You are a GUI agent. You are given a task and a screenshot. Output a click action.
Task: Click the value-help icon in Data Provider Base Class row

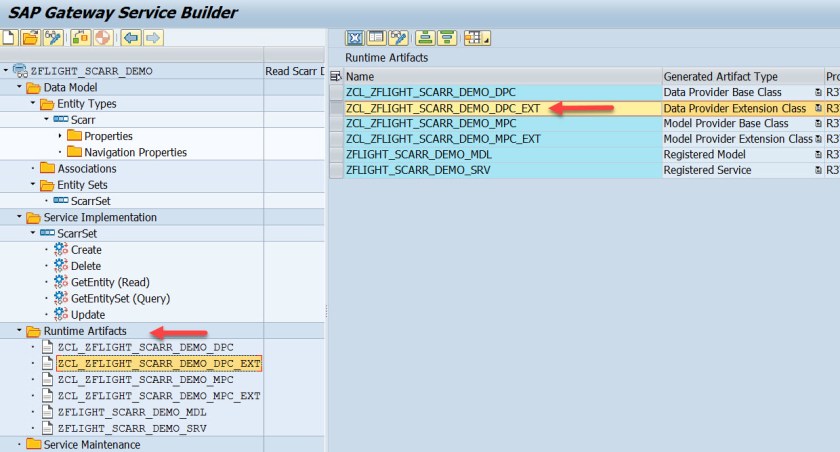(818, 92)
